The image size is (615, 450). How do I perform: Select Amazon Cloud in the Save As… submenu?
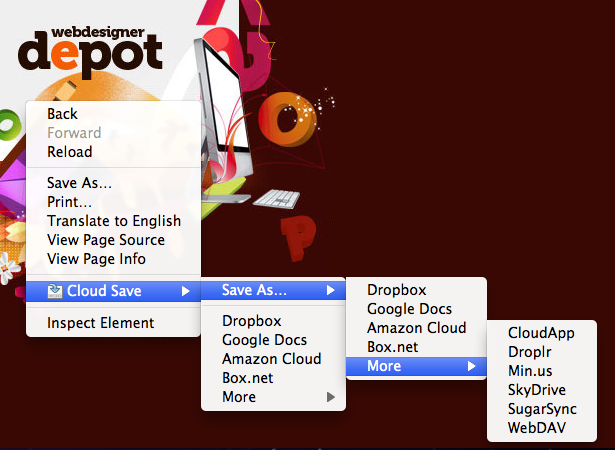click(x=416, y=328)
